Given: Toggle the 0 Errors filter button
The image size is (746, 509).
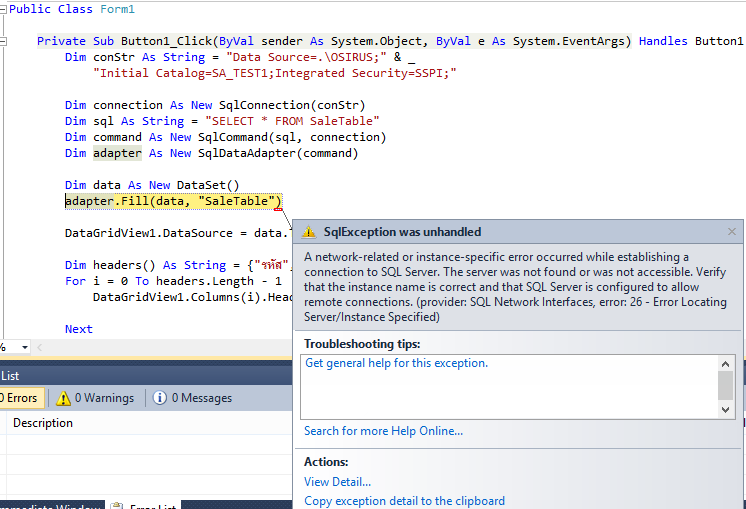Looking at the screenshot, I should pos(18,398).
